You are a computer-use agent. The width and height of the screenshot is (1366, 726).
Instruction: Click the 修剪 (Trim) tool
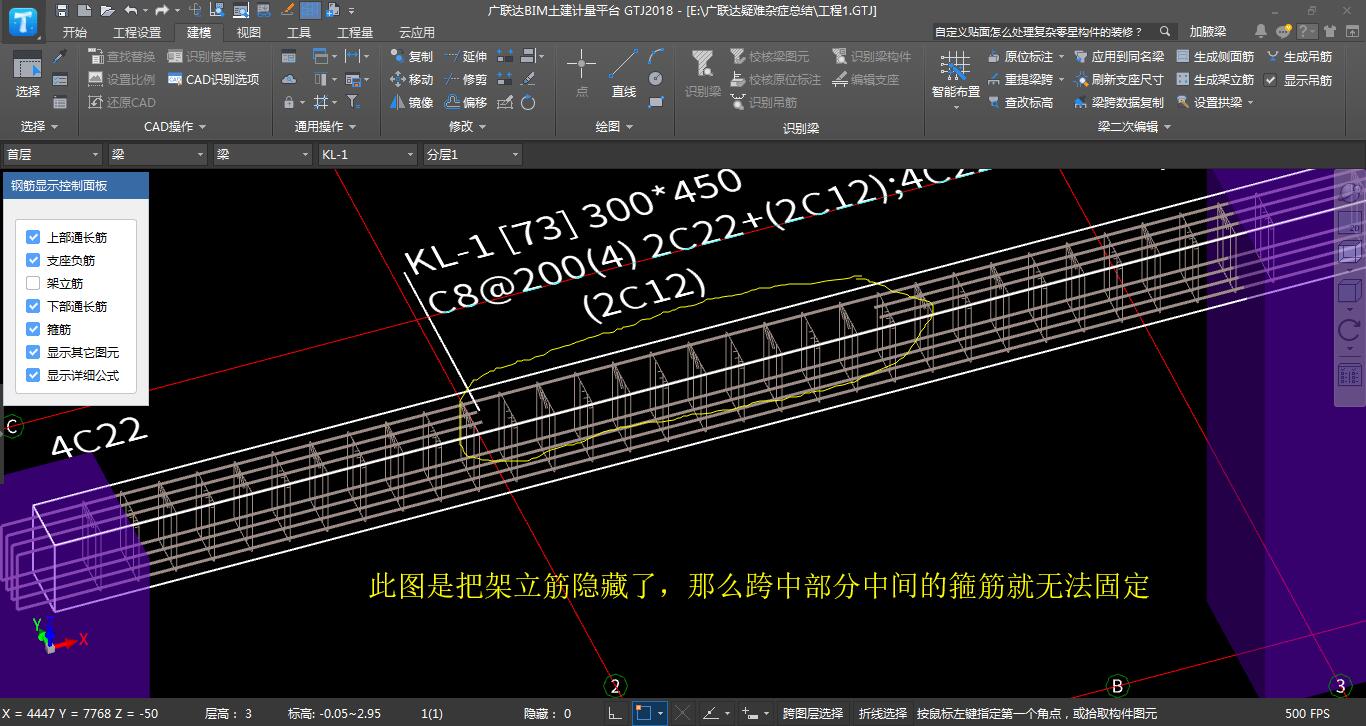point(466,79)
